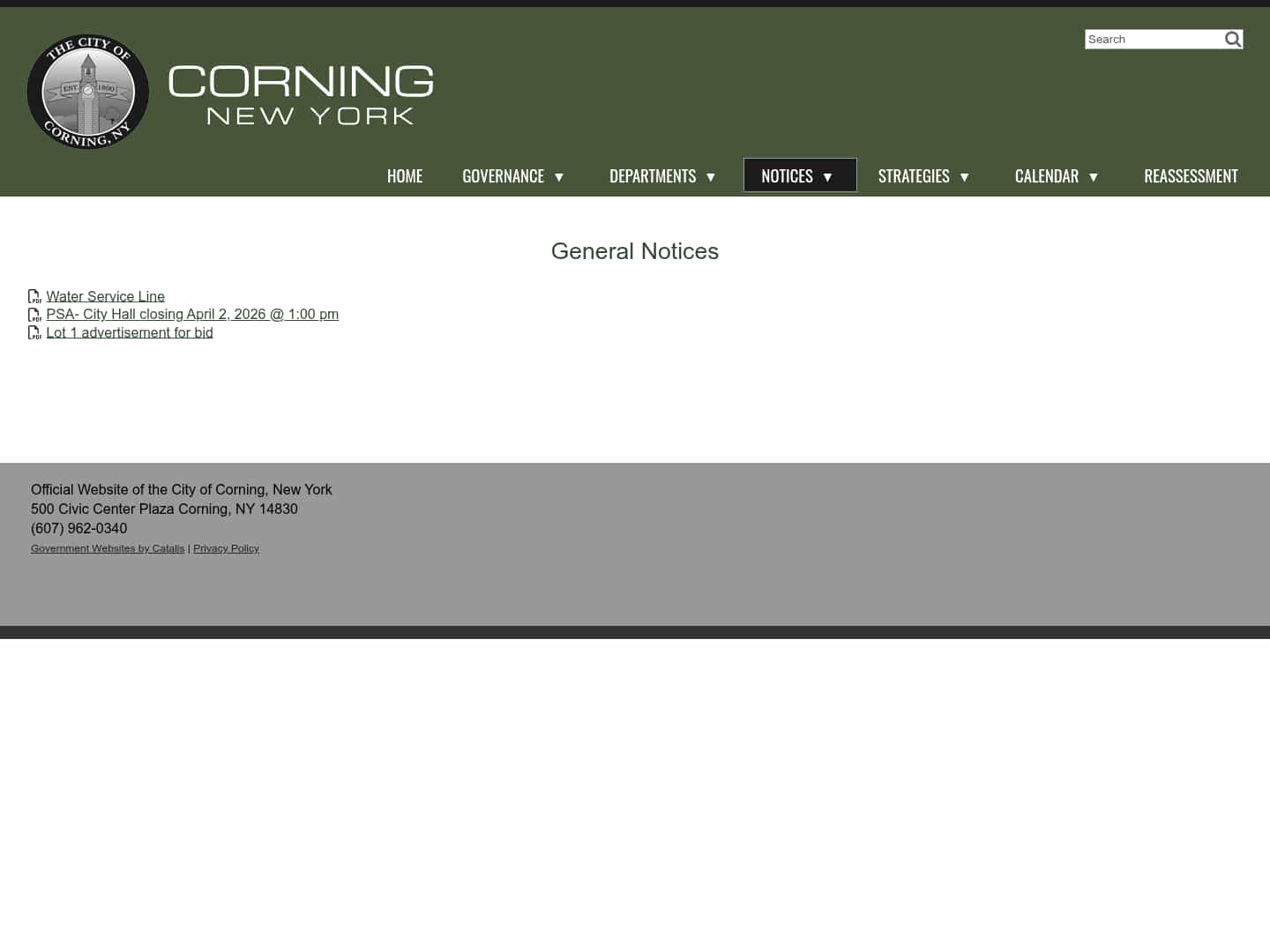Select the HOME menu item

click(405, 175)
